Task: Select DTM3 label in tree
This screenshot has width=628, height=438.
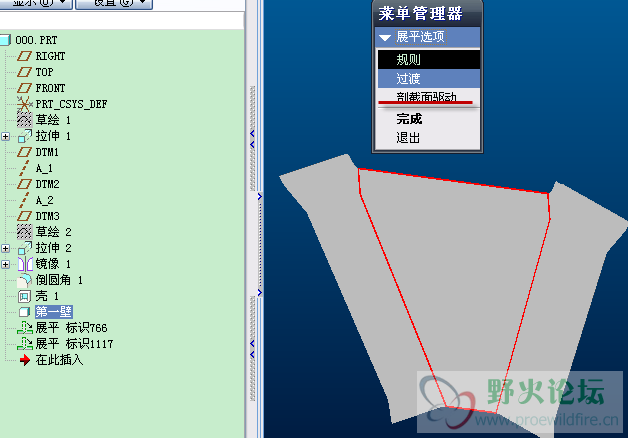Action: click(x=47, y=216)
